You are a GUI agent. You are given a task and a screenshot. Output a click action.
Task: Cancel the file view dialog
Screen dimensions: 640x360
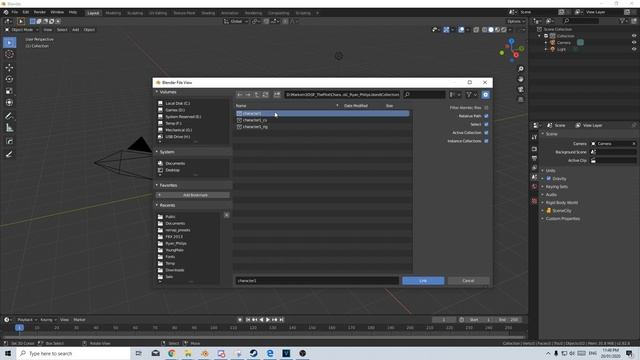tap(468, 281)
